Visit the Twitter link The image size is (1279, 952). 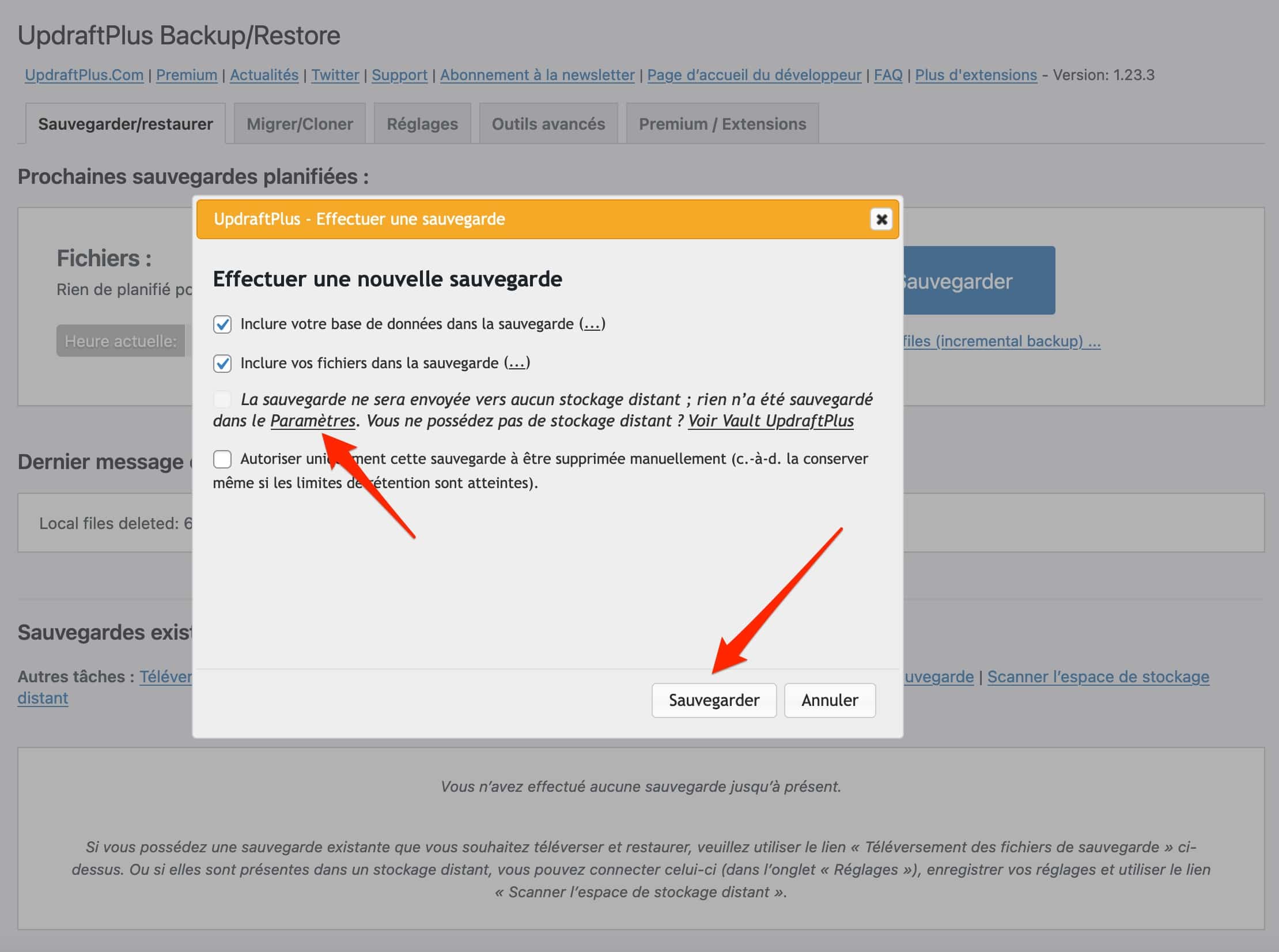[335, 75]
